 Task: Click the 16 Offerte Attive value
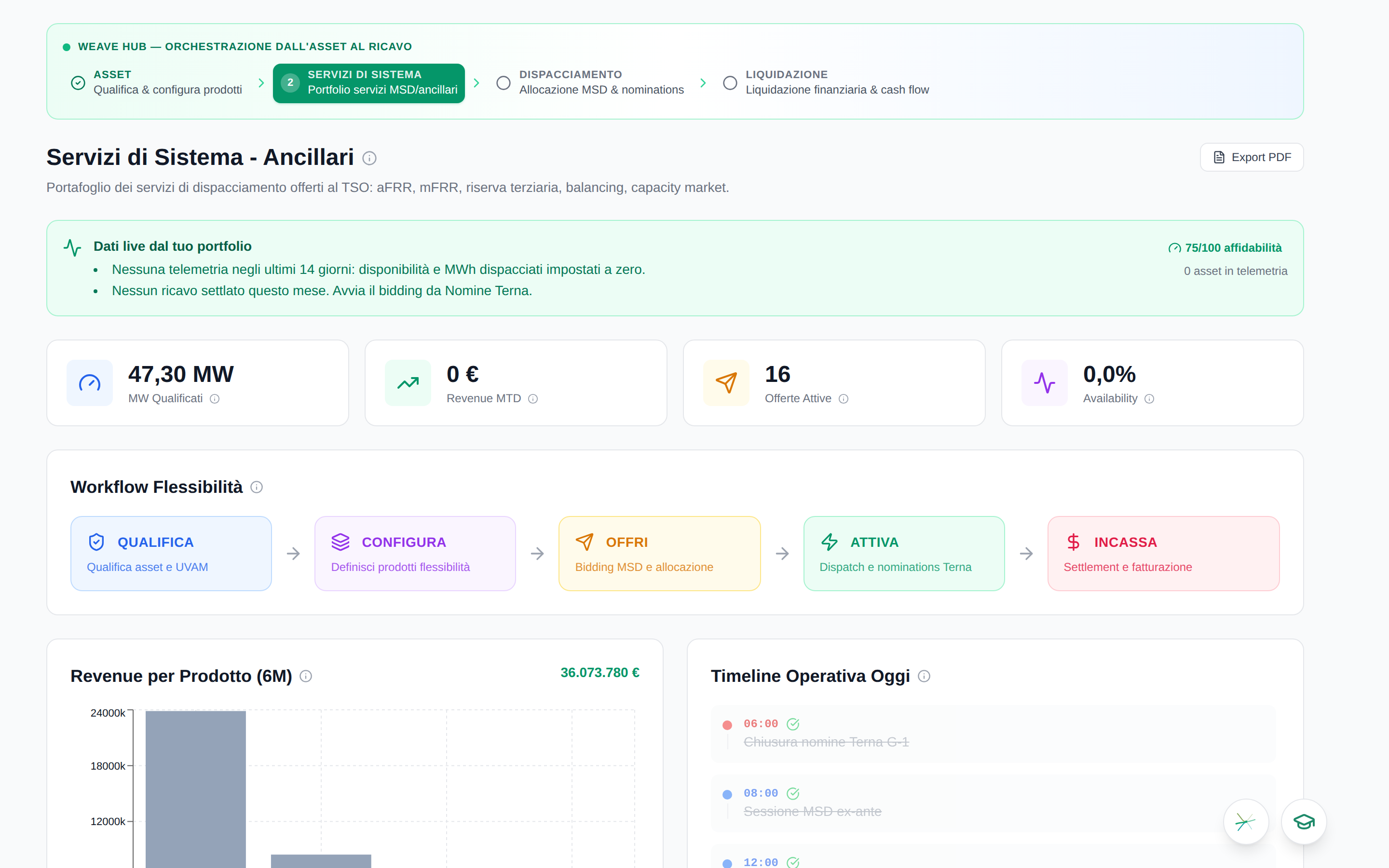(778, 374)
